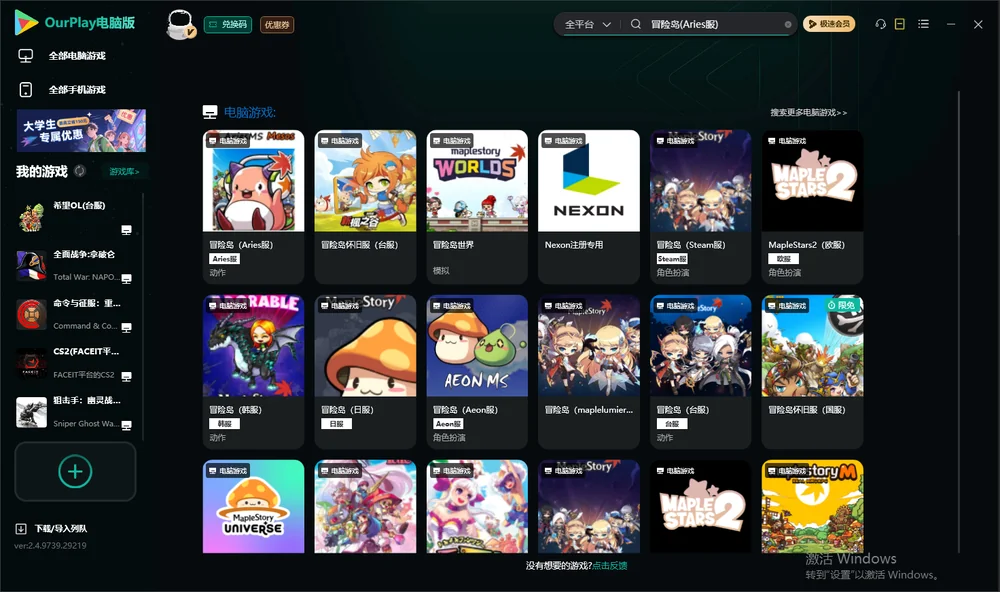
Task: Select 全面战争:拿破仑 in my games
Action: point(74,266)
